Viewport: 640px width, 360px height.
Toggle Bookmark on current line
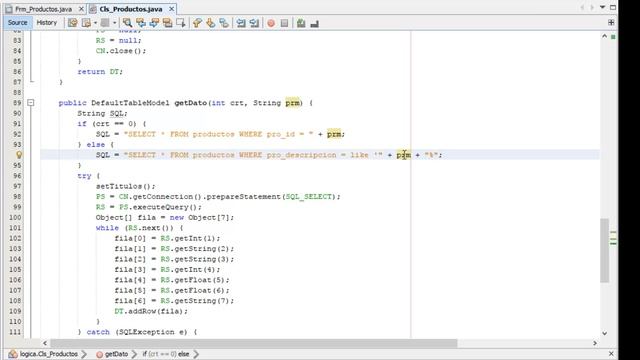pos(224,23)
